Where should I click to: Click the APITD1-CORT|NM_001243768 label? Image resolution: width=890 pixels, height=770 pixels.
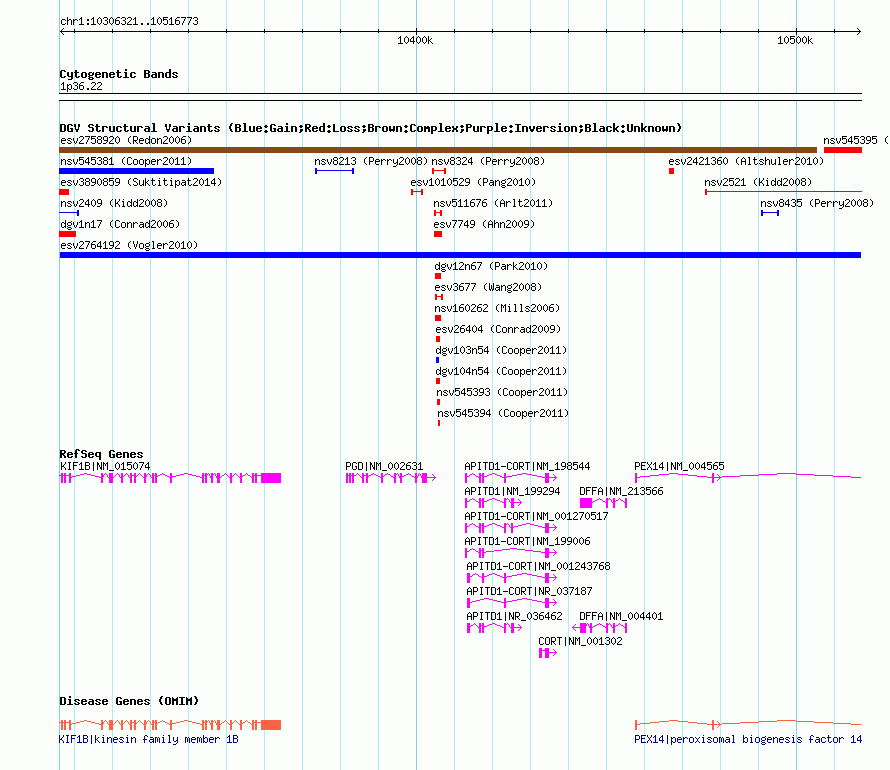[538, 566]
